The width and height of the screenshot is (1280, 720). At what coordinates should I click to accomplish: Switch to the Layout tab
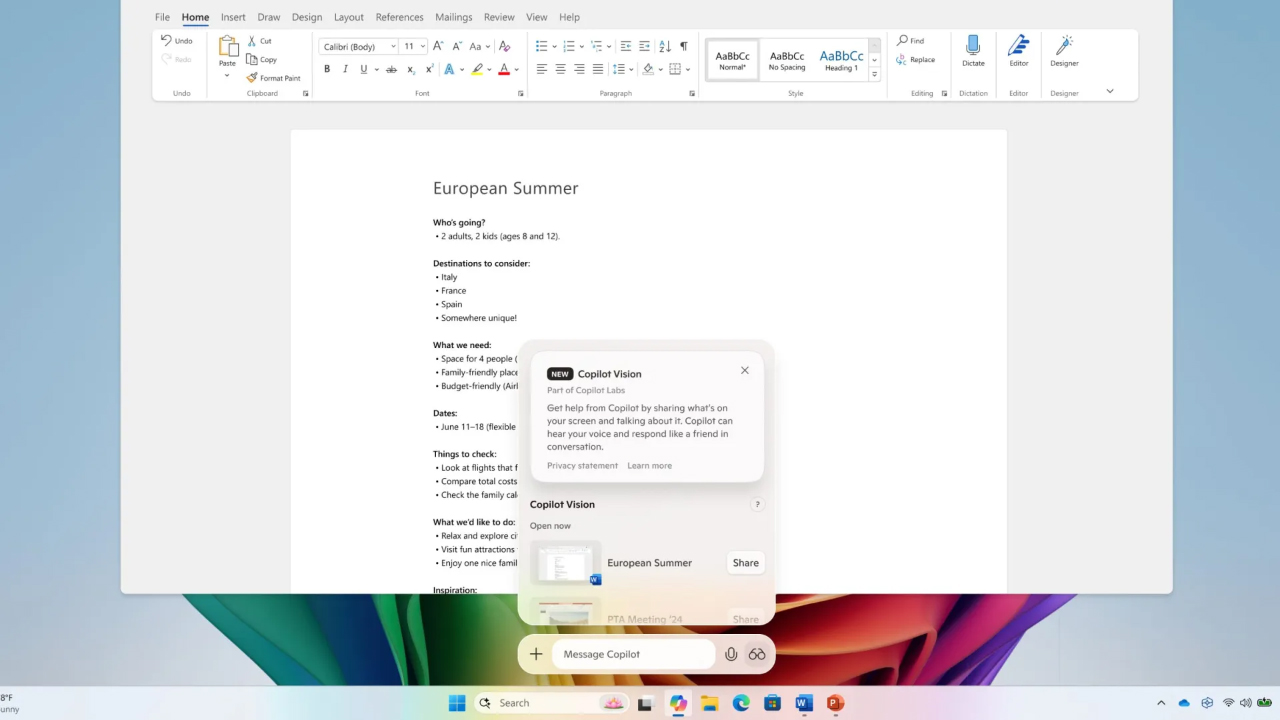coord(348,17)
